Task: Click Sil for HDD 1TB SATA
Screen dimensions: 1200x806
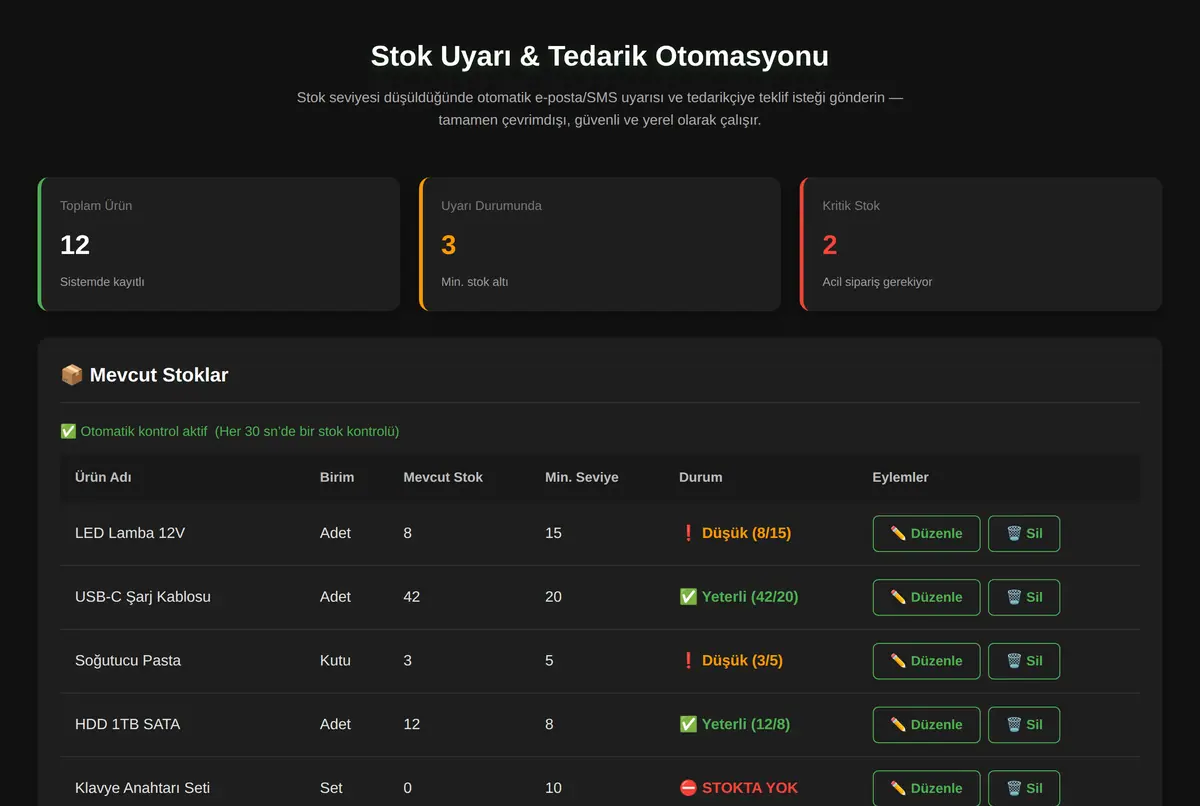Action: pyautogui.click(x=1024, y=725)
